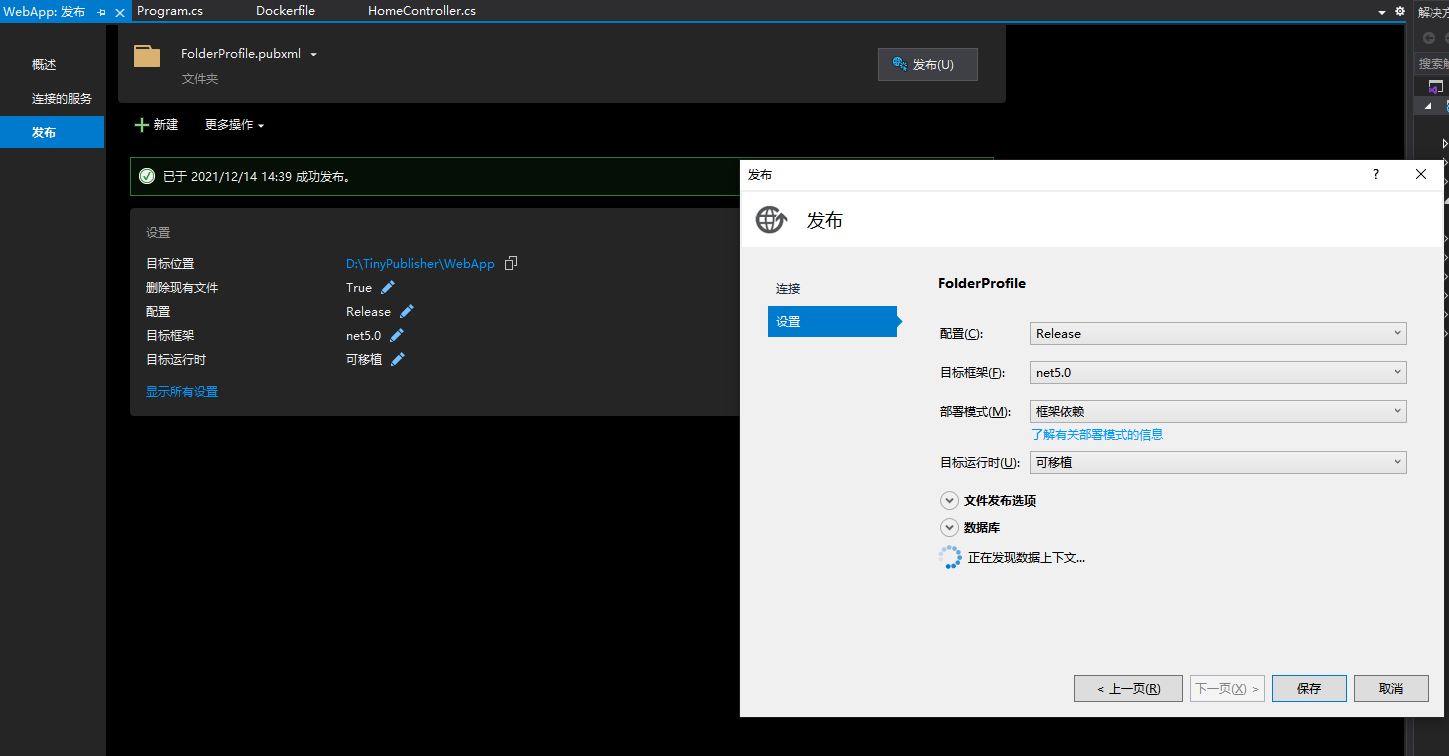1449x756 pixels.
Task: Click the help question mark in 发布 dialog
Action: click(1376, 174)
